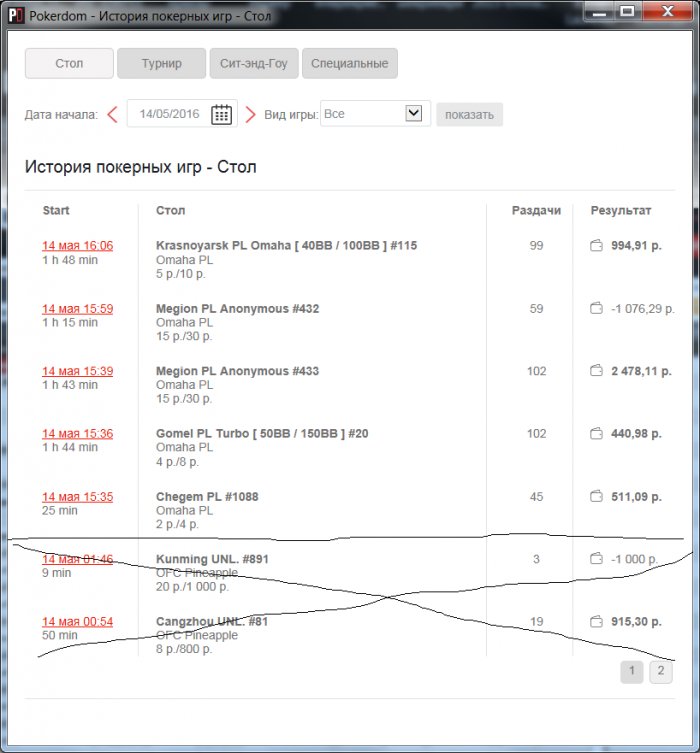Viewport: 700px width, 753px height.
Task: Click the previous date left arrow
Action: click(x=113, y=114)
